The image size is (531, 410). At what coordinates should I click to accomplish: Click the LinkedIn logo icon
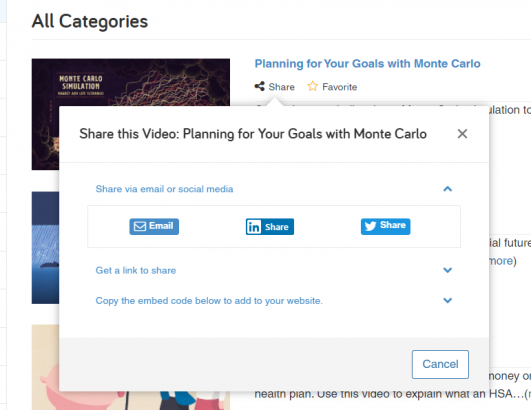(254, 227)
